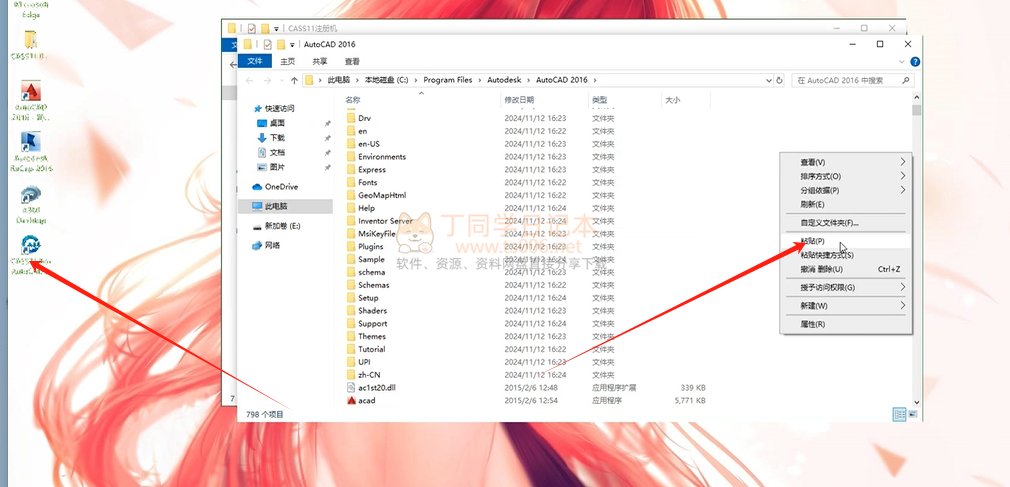Choose Paste shortcut (粘贴快捷方式) in context menu
This screenshot has width=1010, height=487.
click(x=846, y=255)
